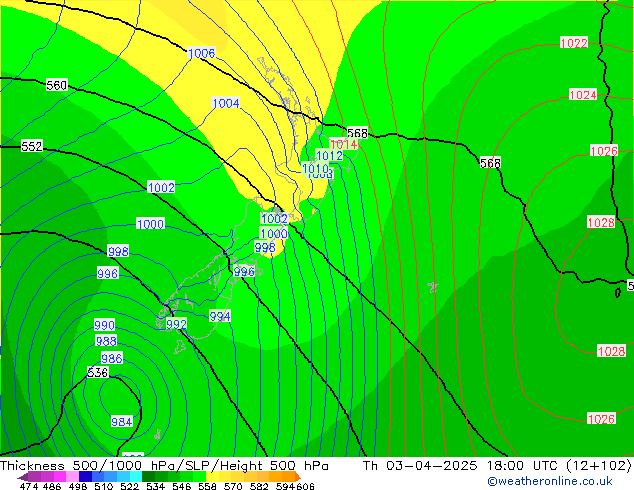Select the 552 height contour label
This screenshot has width=634, height=490.
(32, 146)
